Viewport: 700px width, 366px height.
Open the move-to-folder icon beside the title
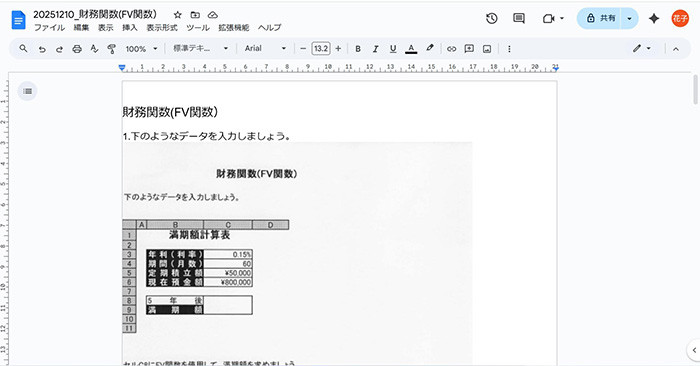point(195,15)
